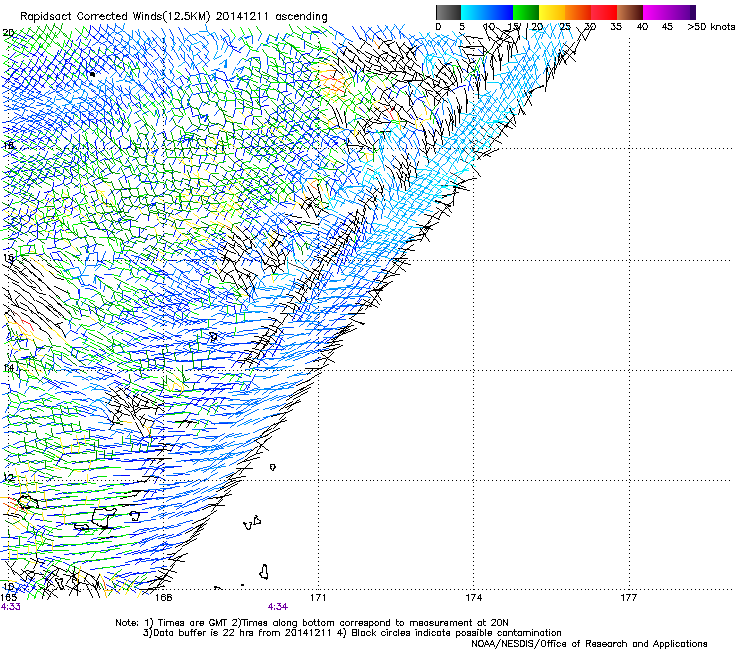Image resolution: width=740 pixels, height=650 pixels.
Task: Click the latitude label '14'
Action: click(x=8, y=367)
